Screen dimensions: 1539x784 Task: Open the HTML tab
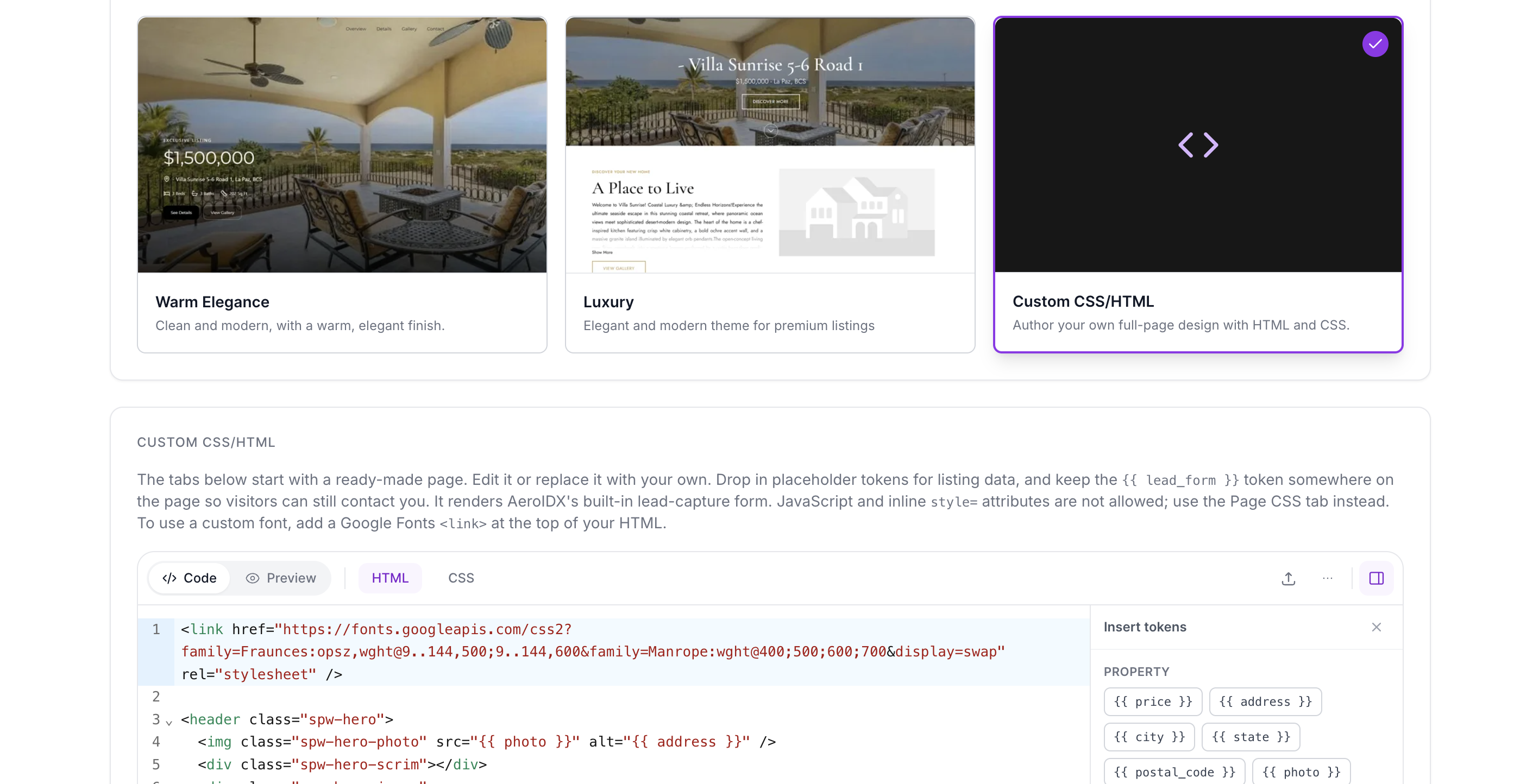point(390,578)
